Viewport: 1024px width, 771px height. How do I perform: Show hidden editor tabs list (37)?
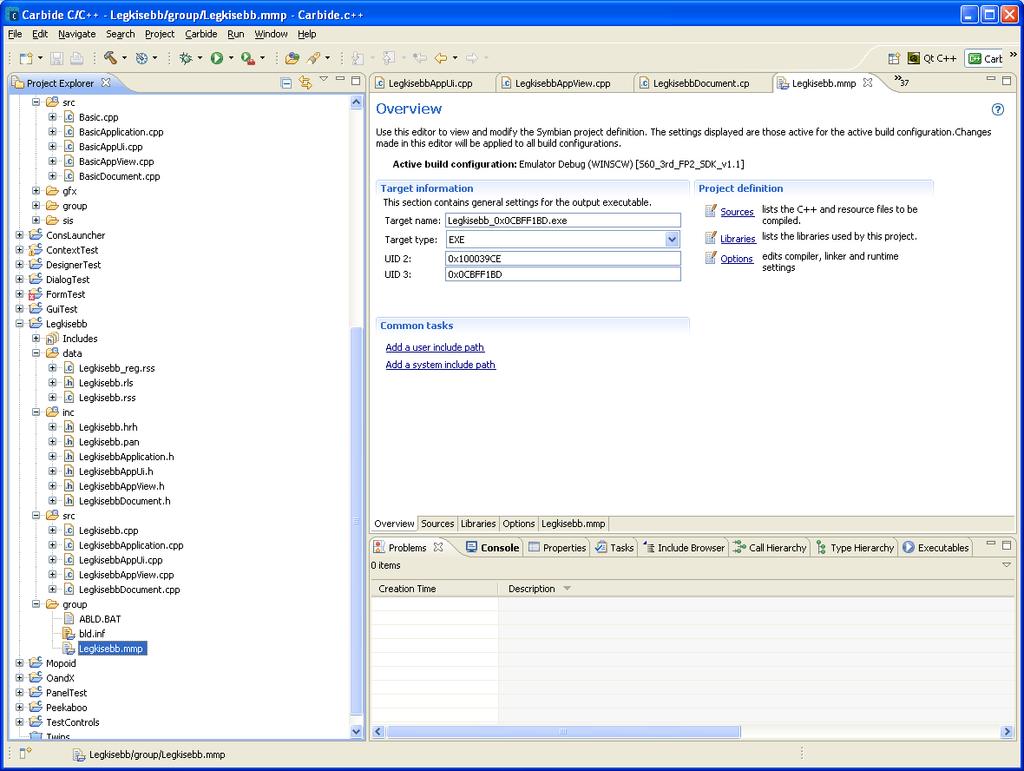(x=901, y=82)
